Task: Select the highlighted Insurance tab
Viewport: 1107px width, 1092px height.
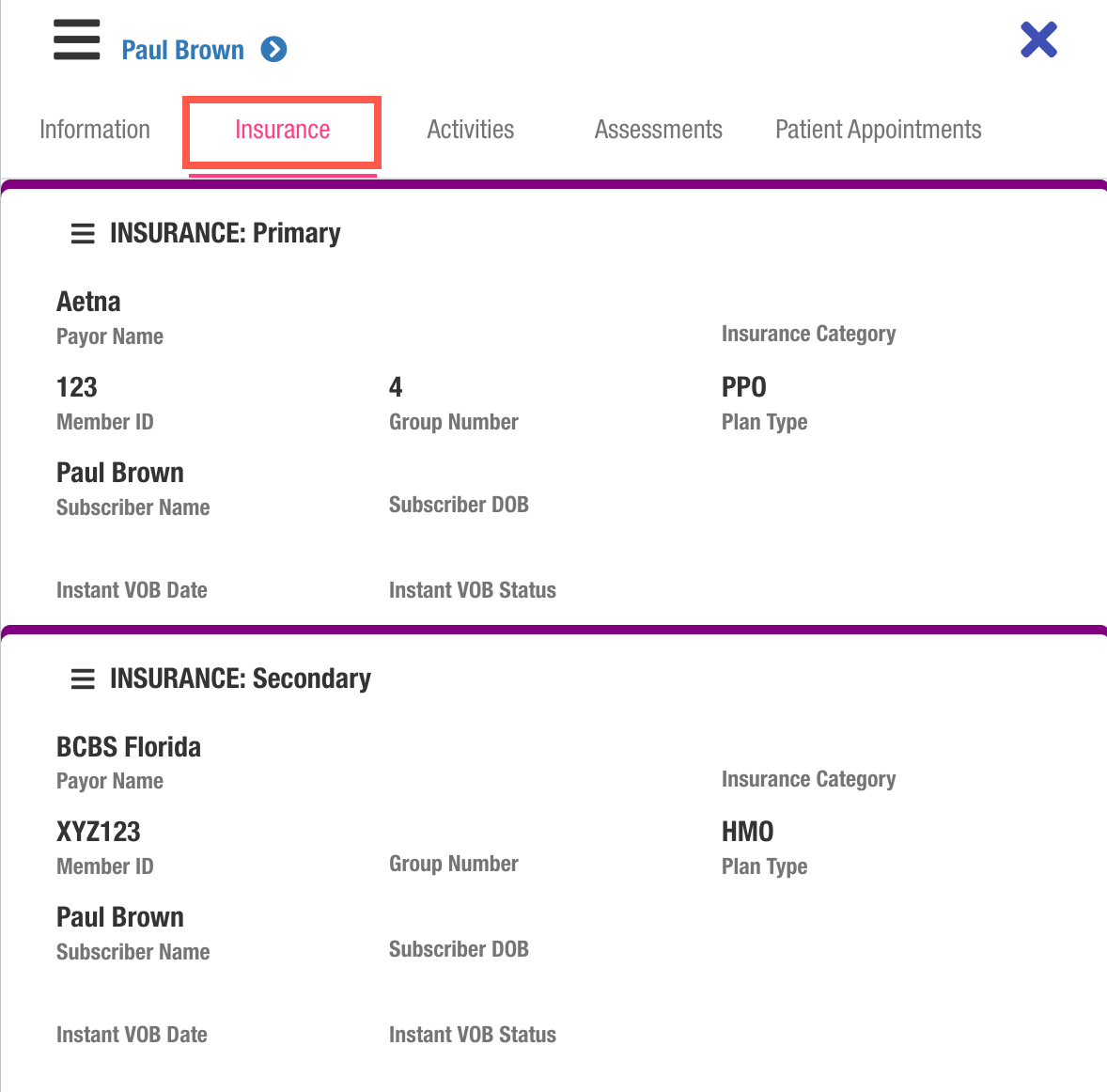Action: [282, 130]
